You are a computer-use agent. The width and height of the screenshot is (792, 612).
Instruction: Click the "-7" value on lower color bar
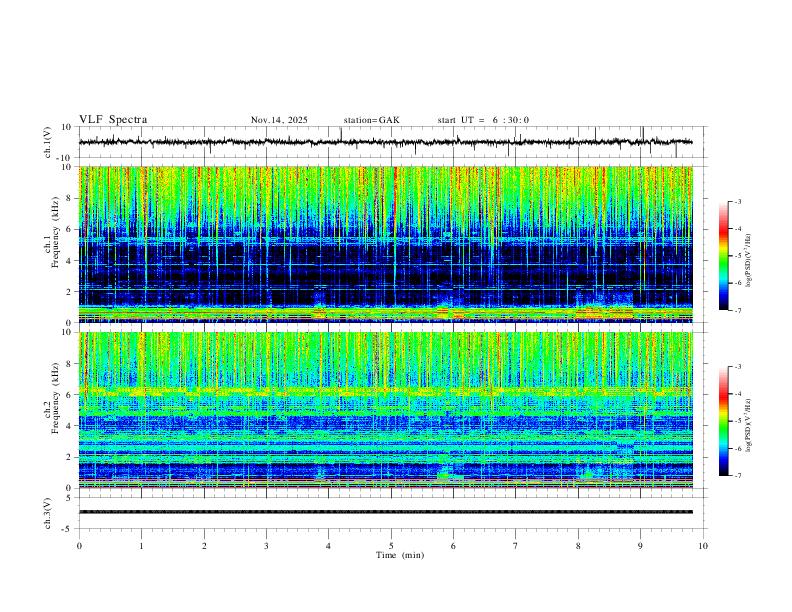738,476
